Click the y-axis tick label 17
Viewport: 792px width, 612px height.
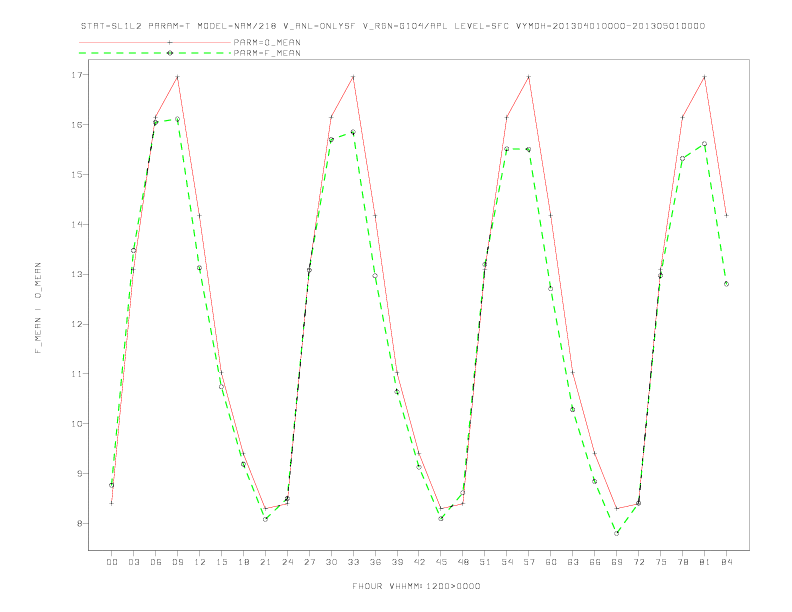coord(77,75)
